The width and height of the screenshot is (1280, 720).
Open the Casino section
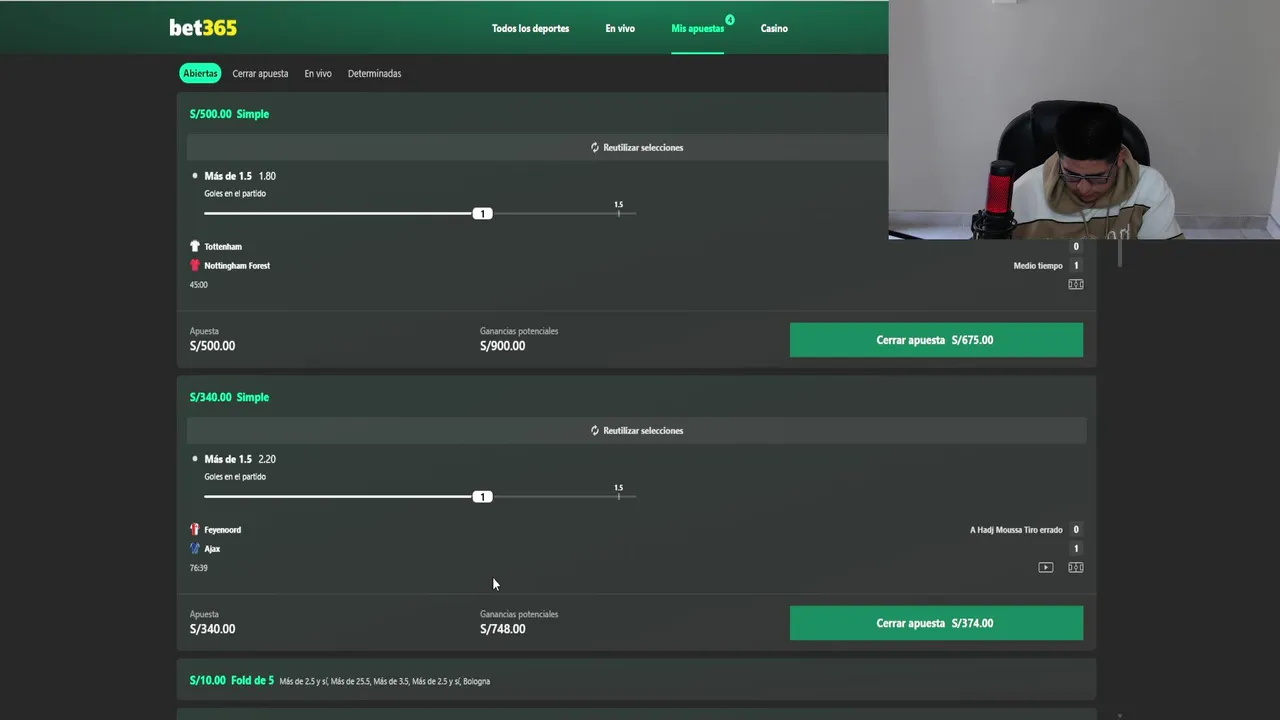point(774,28)
